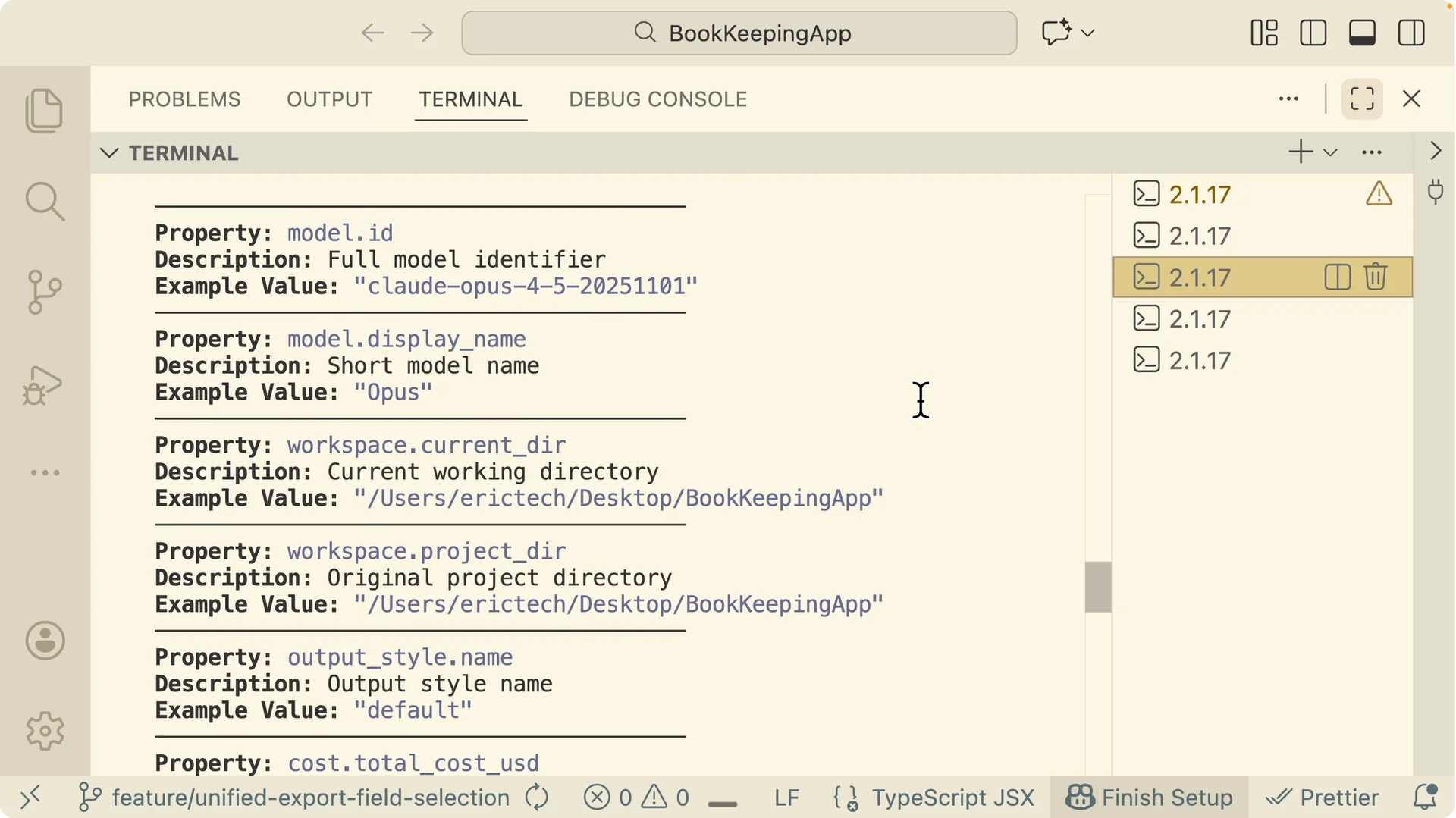
Task: Click the plug icon at right edge
Action: pos(1436,193)
